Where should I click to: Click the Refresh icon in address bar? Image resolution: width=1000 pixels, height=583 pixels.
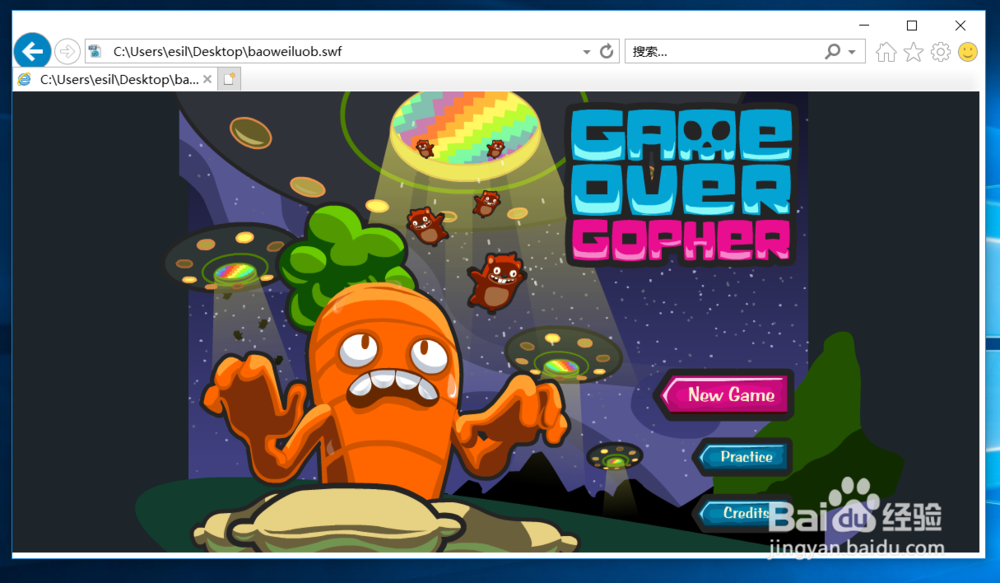click(607, 51)
